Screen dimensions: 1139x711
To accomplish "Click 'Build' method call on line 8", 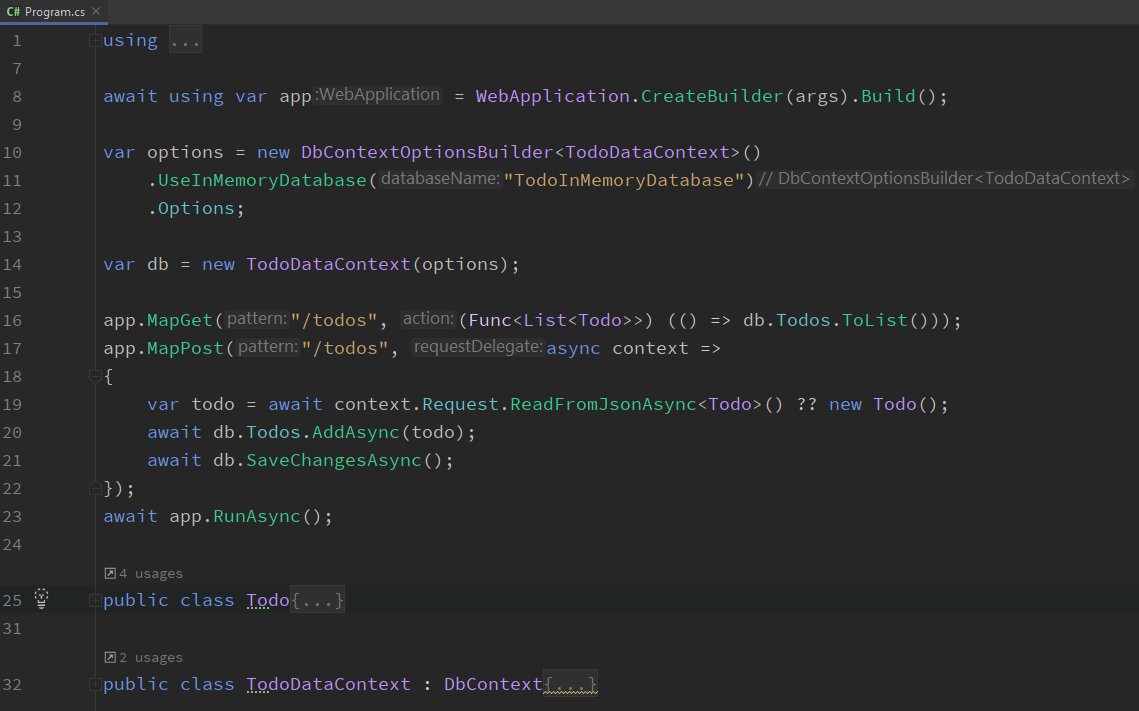I will (888, 96).
